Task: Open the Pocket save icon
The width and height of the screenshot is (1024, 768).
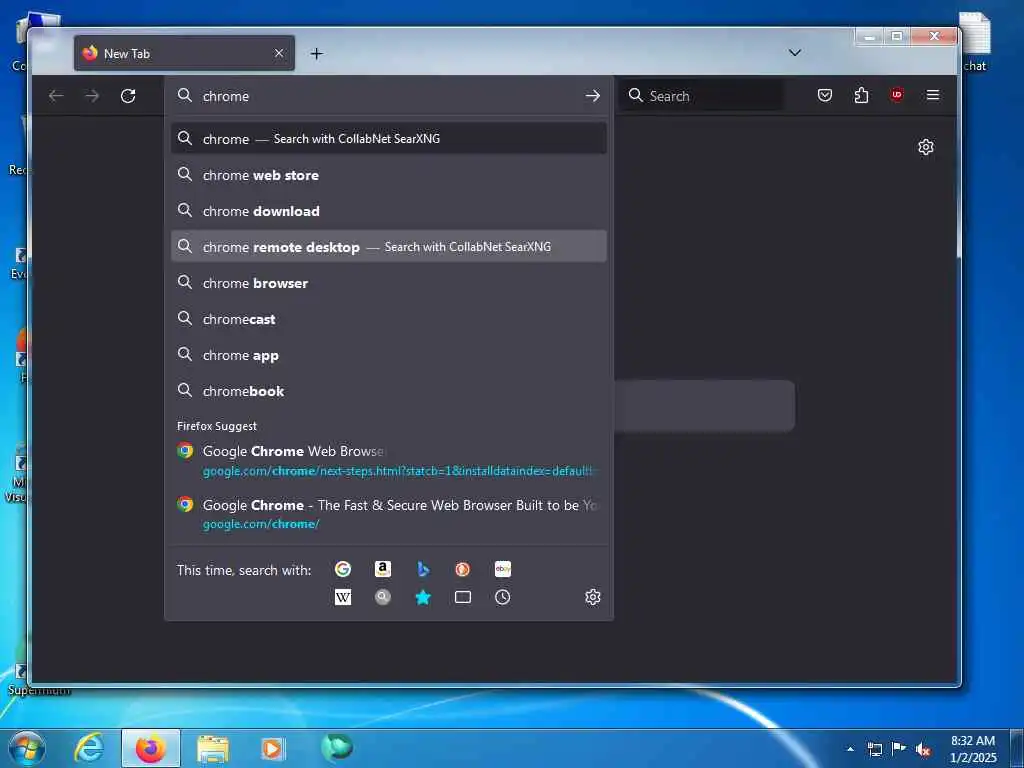Action: [825, 95]
